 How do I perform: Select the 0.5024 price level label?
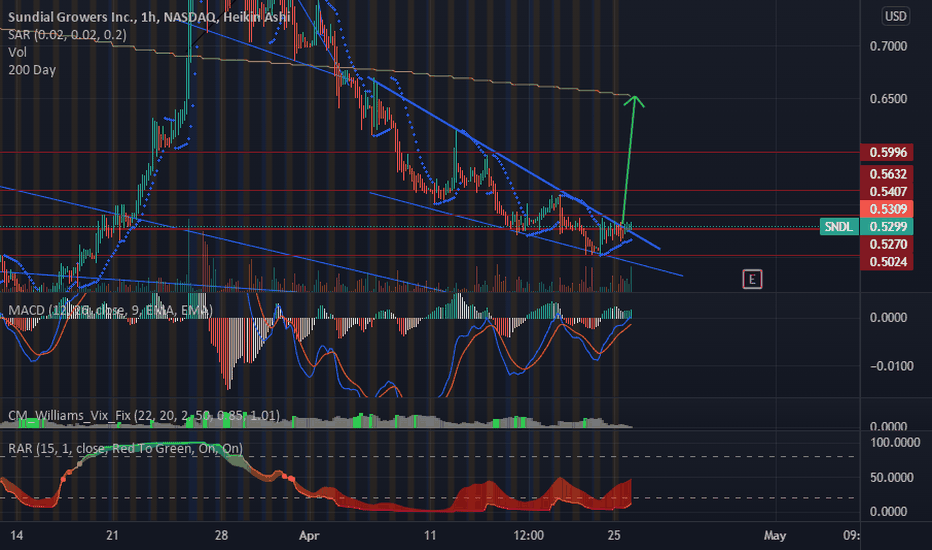click(887, 262)
